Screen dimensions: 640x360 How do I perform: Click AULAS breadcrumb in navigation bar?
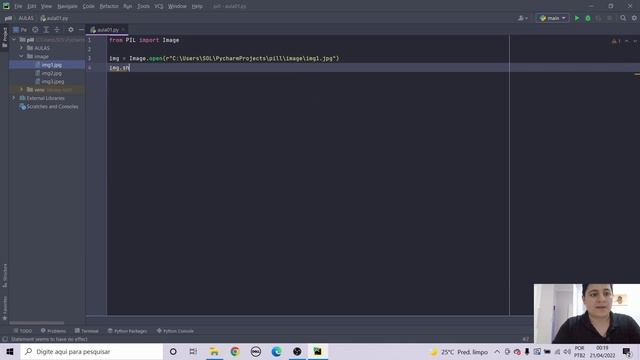coord(26,18)
